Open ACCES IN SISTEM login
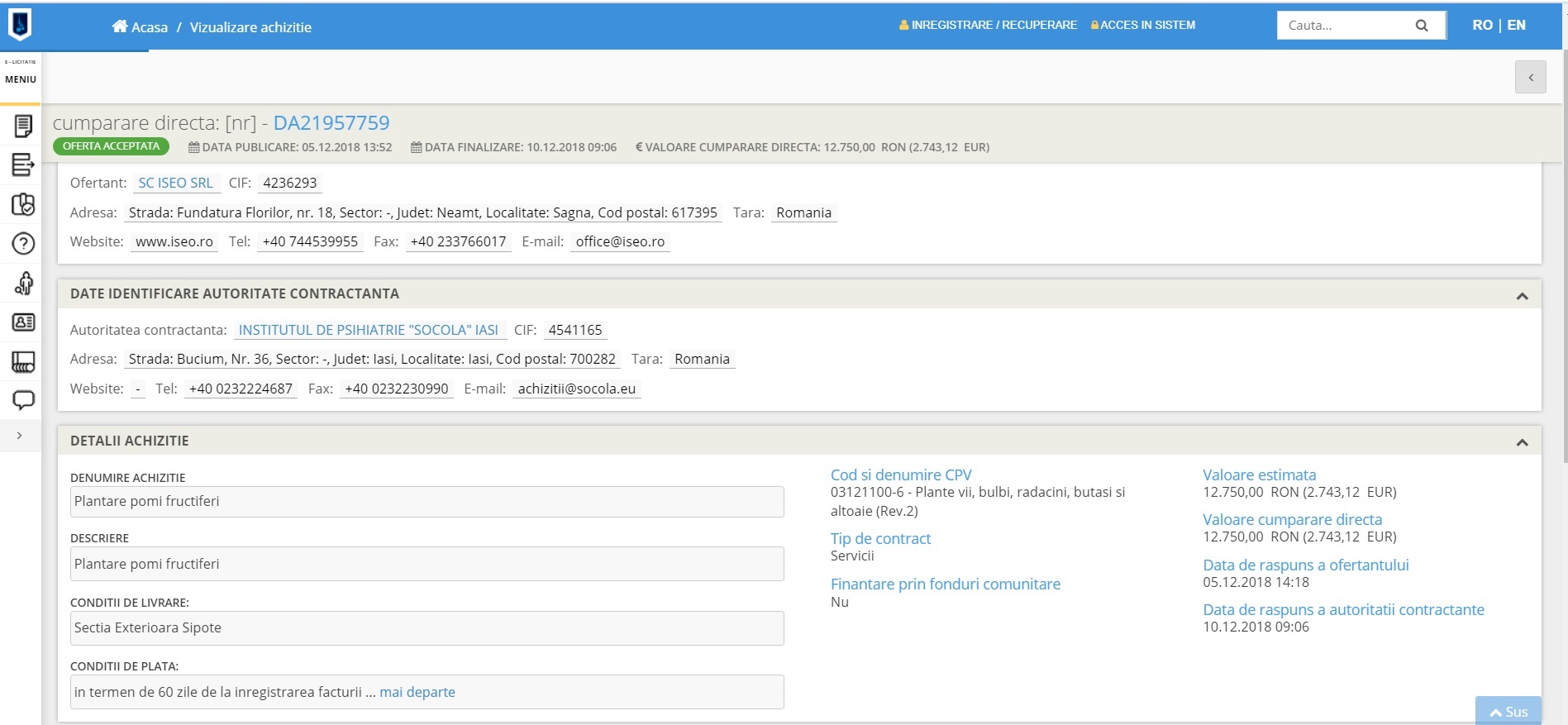Viewport: 1568px width, 725px height. pos(1147,26)
